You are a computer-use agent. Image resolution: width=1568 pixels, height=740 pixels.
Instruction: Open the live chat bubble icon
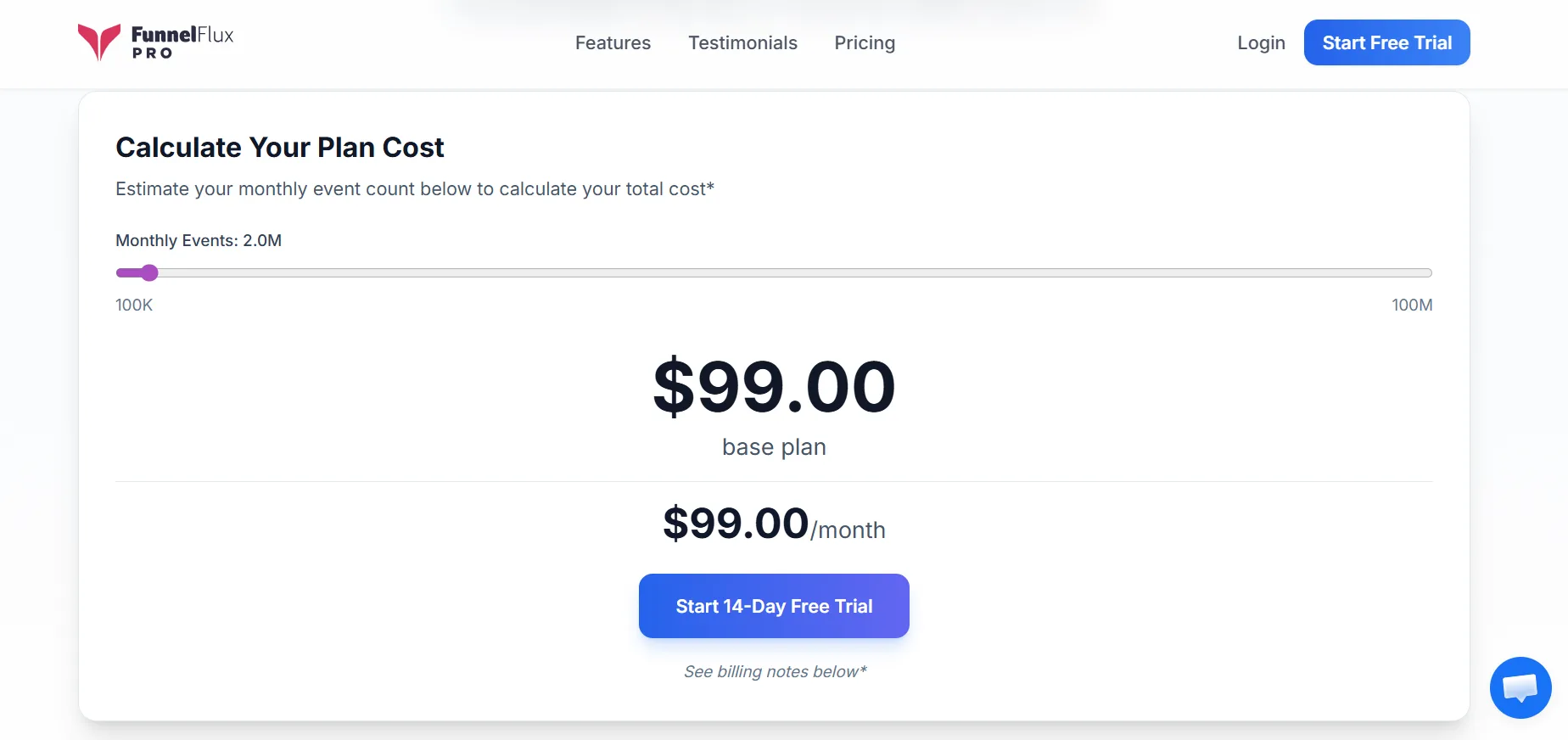click(1520, 687)
